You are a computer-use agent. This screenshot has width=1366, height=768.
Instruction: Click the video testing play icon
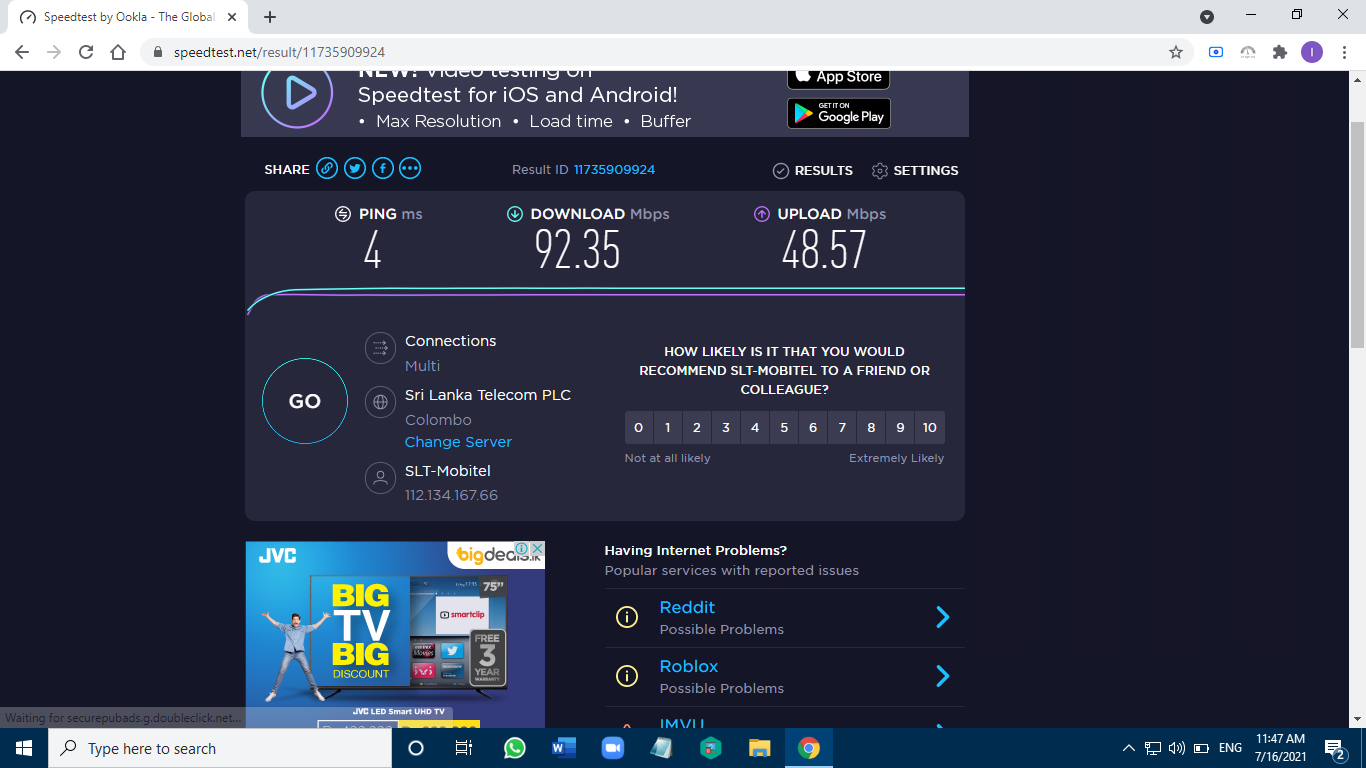click(297, 93)
